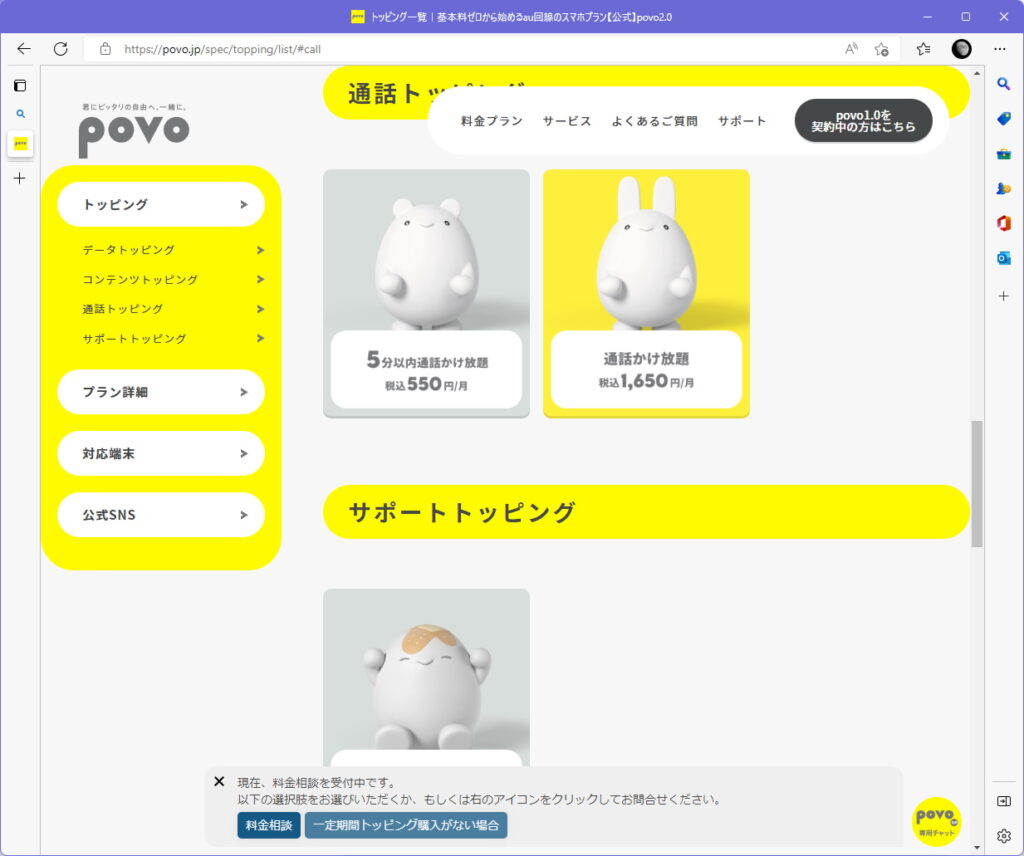The image size is (1024, 856).
Task: Add this page to favorites star icon
Action: pos(882,49)
